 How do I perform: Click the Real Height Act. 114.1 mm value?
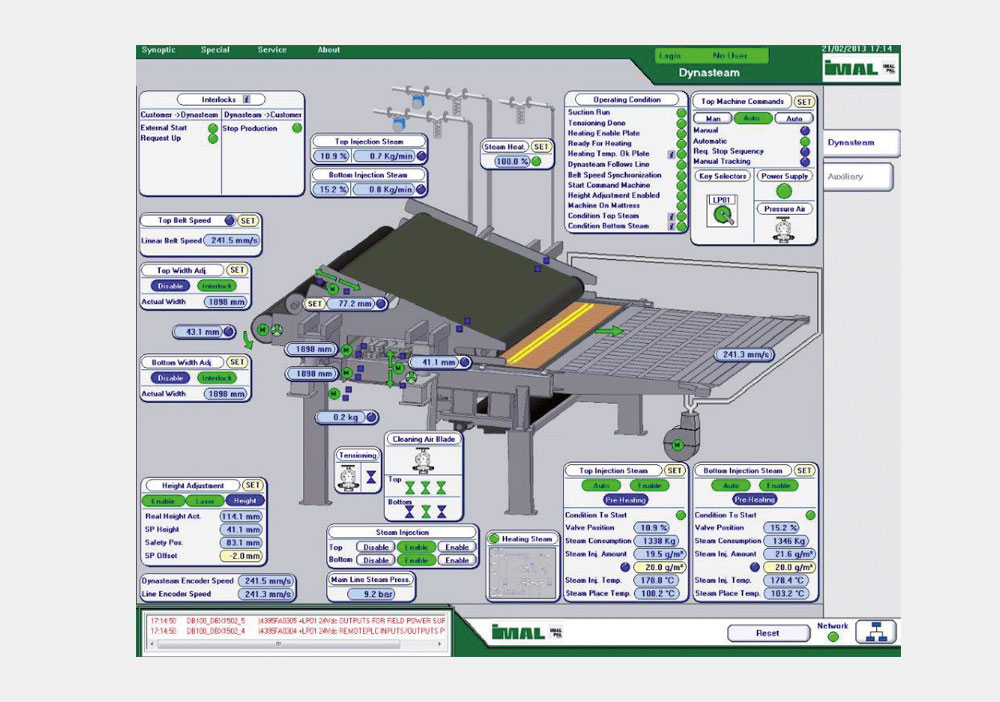pos(240,517)
